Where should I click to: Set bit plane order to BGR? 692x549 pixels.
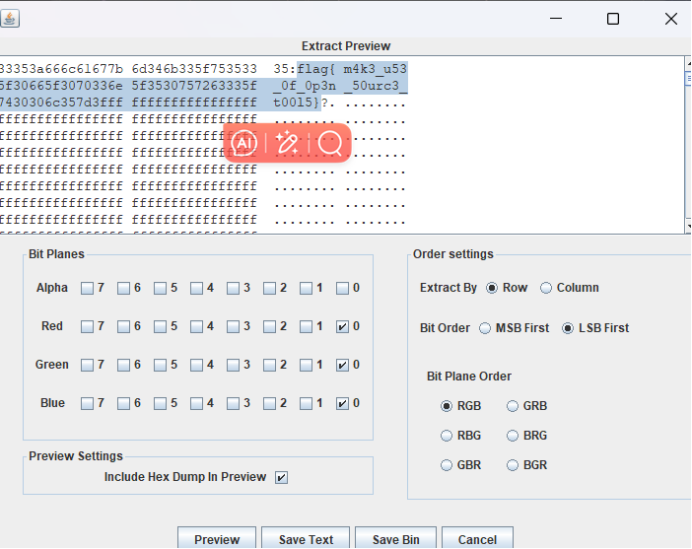[x=512, y=465]
